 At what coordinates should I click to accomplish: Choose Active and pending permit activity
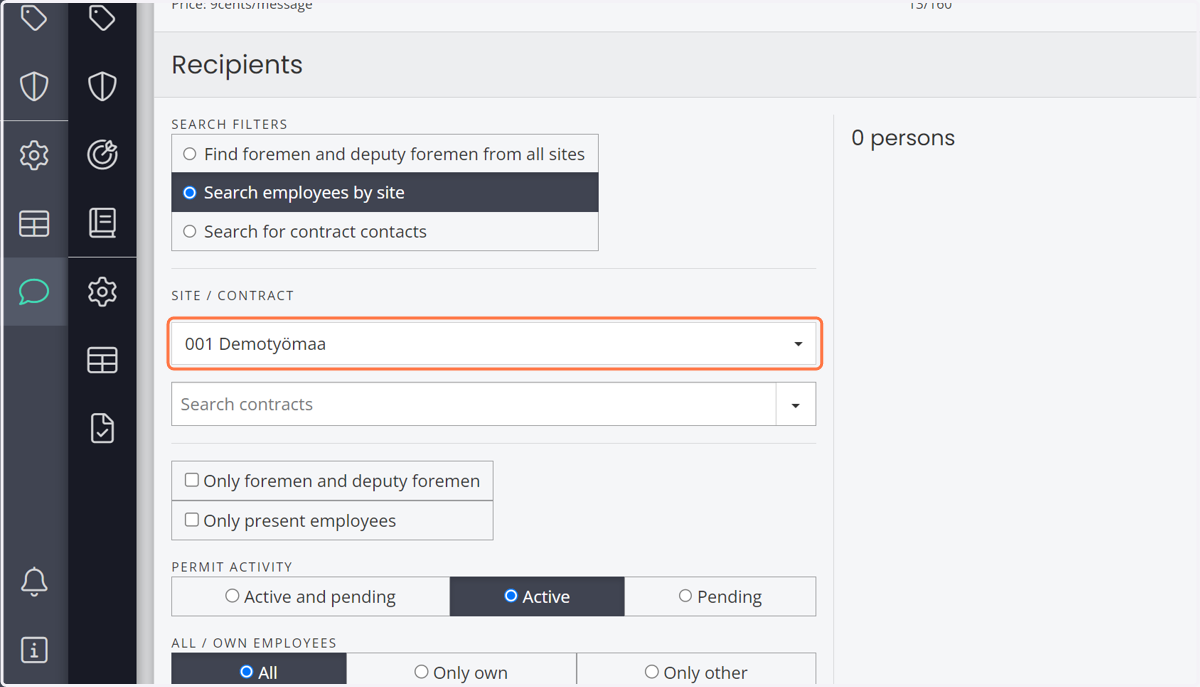(x=311, y=596)
